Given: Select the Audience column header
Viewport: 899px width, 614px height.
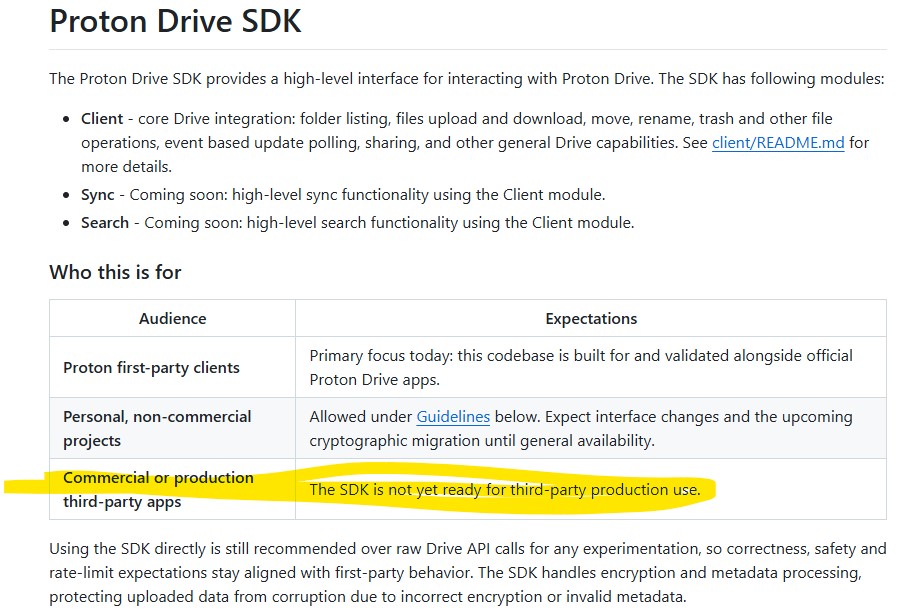Looking at the screenshot, I should (173, 319).
